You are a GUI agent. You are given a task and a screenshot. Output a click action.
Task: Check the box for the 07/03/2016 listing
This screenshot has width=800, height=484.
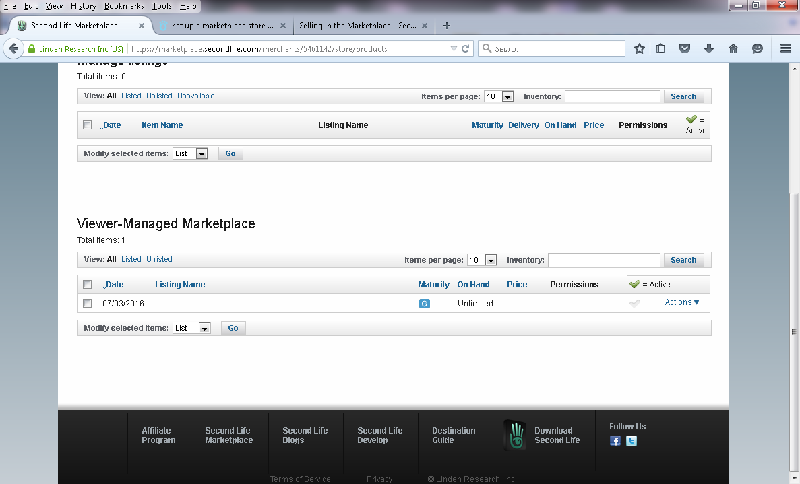pyautogui.click(x=87, y=303)
